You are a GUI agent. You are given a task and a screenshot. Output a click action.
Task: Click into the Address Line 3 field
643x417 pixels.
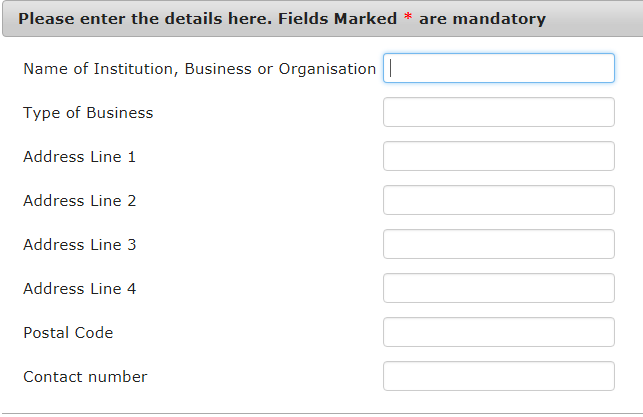tap(498, 244)
